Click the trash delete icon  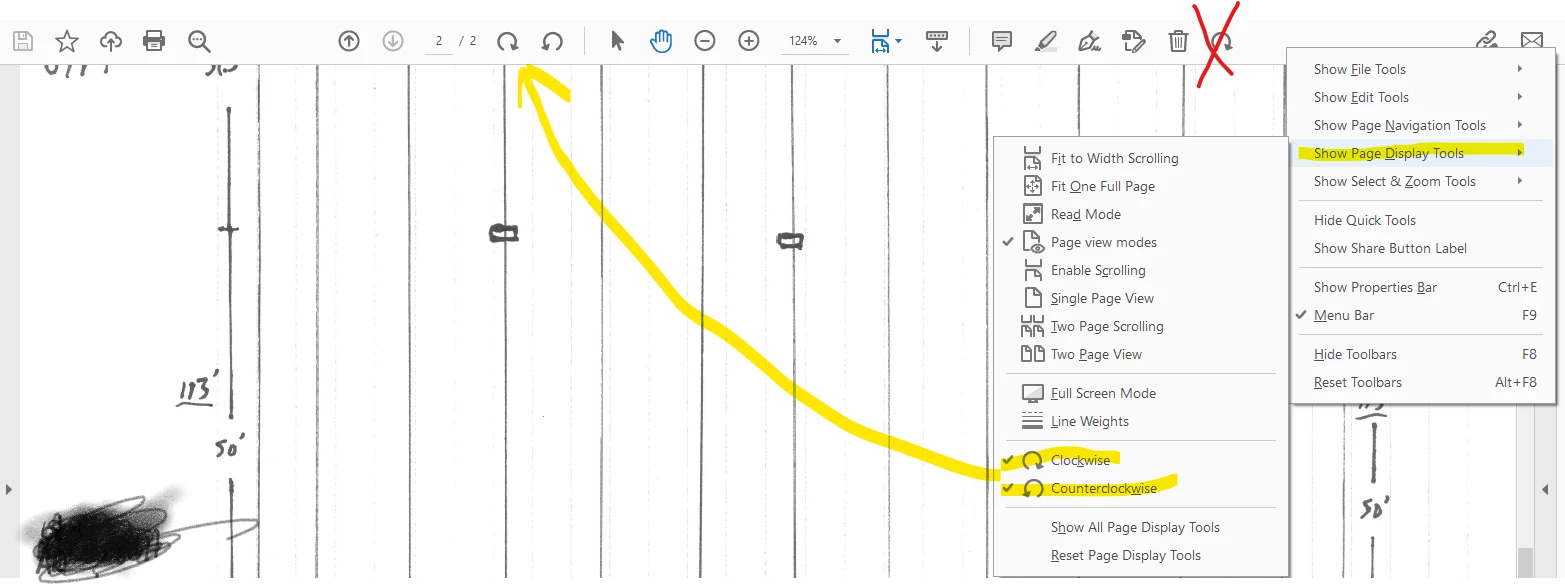(1178, 41)
